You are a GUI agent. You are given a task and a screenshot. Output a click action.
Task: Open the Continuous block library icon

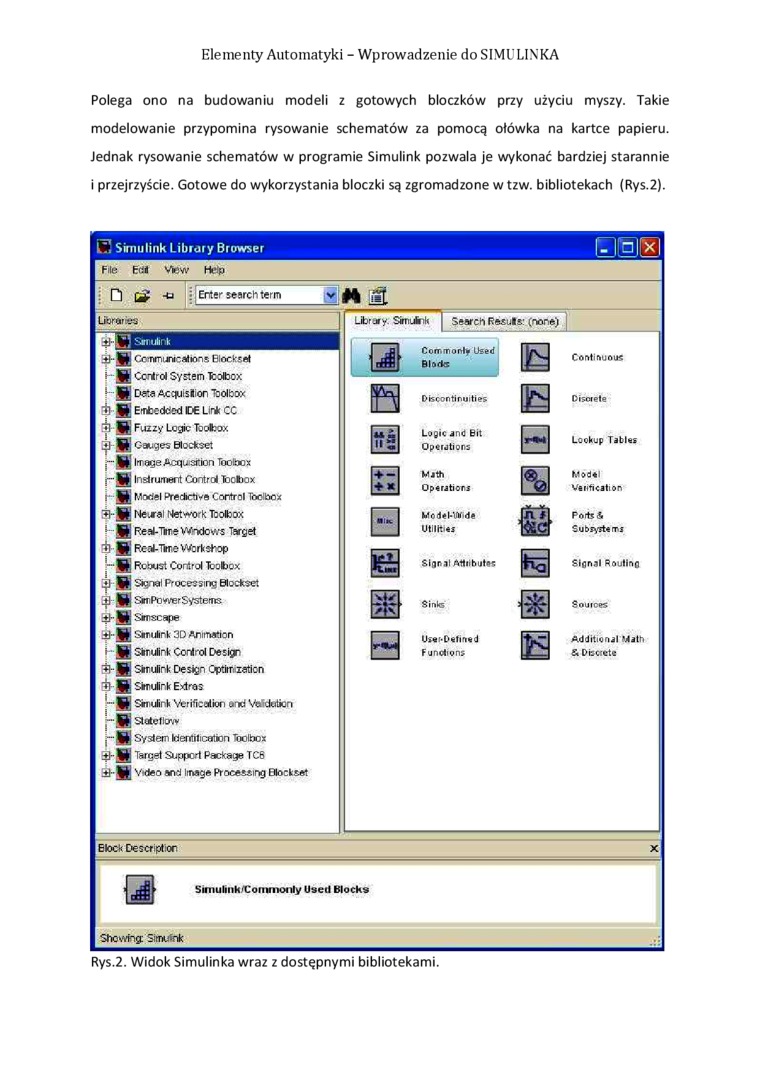536,358
